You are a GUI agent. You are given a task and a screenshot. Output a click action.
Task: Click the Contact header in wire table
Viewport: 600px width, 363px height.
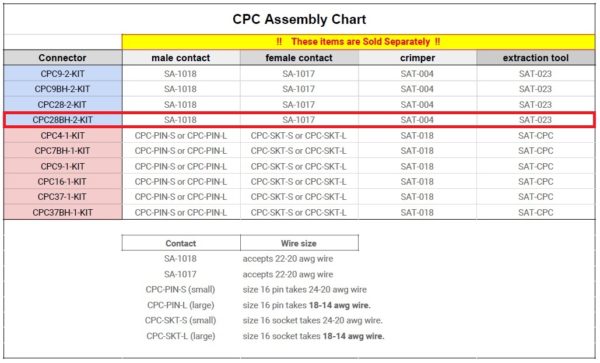click(181, 243)
